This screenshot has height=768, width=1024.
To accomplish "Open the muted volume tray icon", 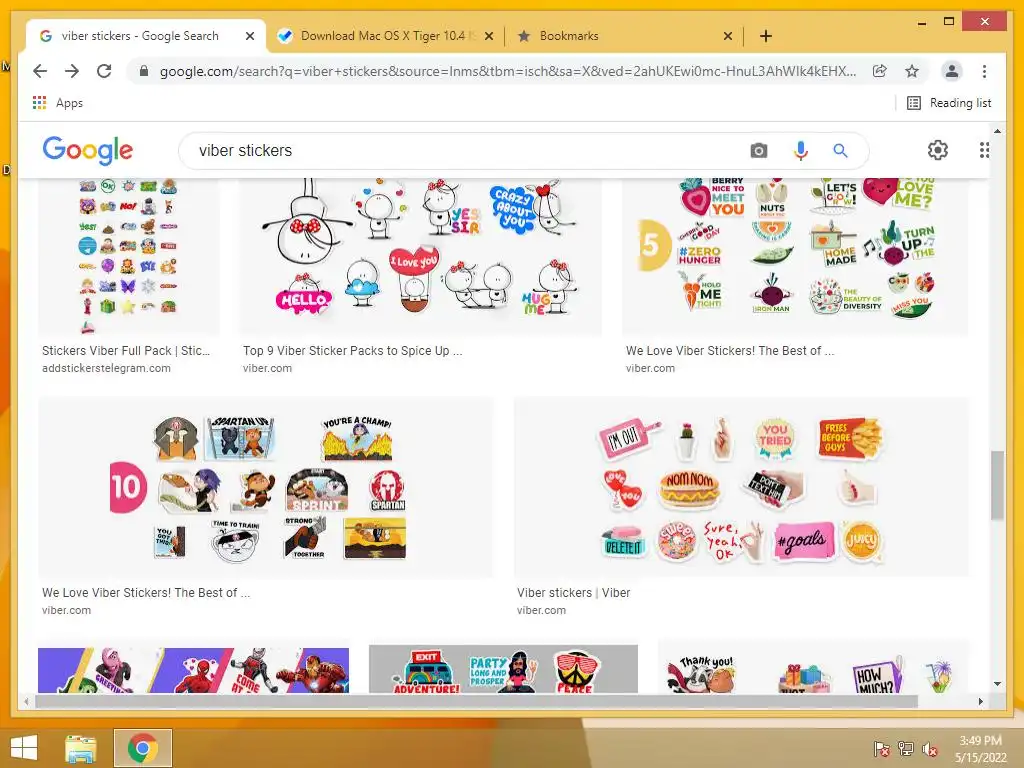I will click(929, 749).
